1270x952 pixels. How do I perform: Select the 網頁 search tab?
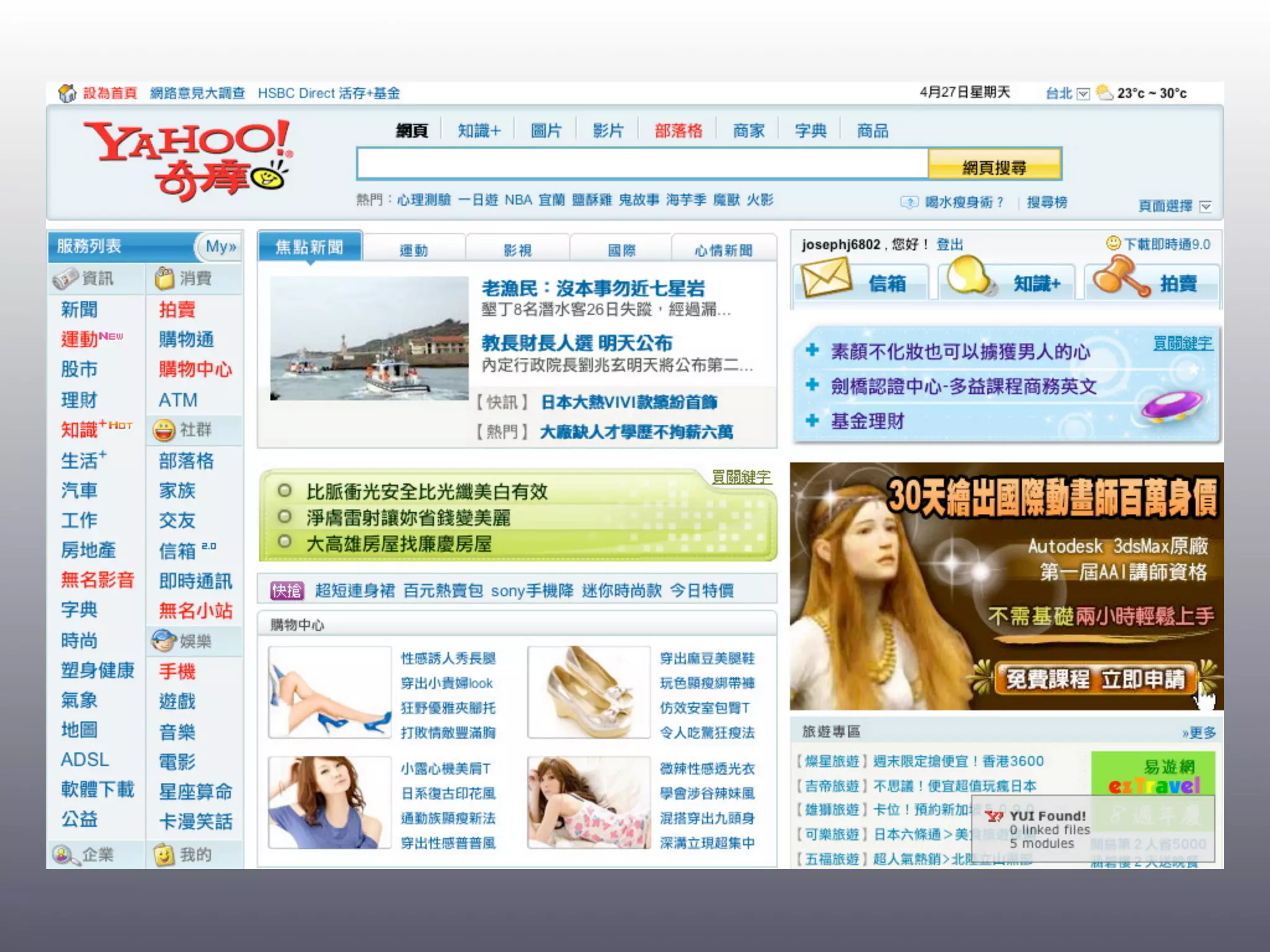pyautogui.click(x=412, y=131)
